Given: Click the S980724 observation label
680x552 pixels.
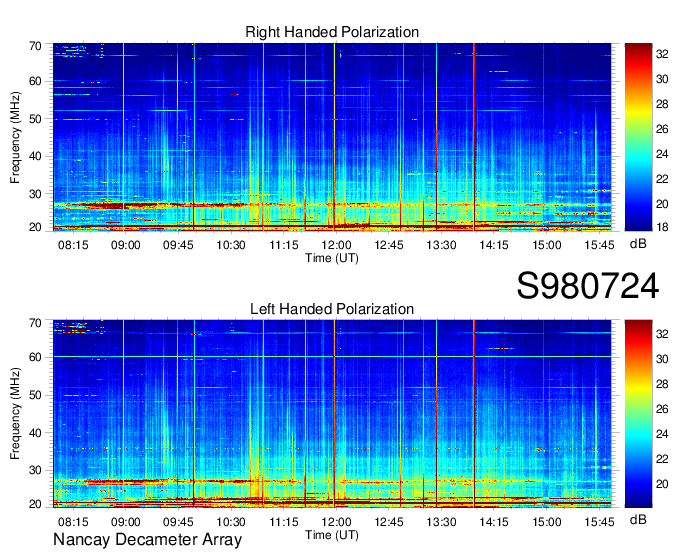Looking at the screenshot, I should coord(588,285).
